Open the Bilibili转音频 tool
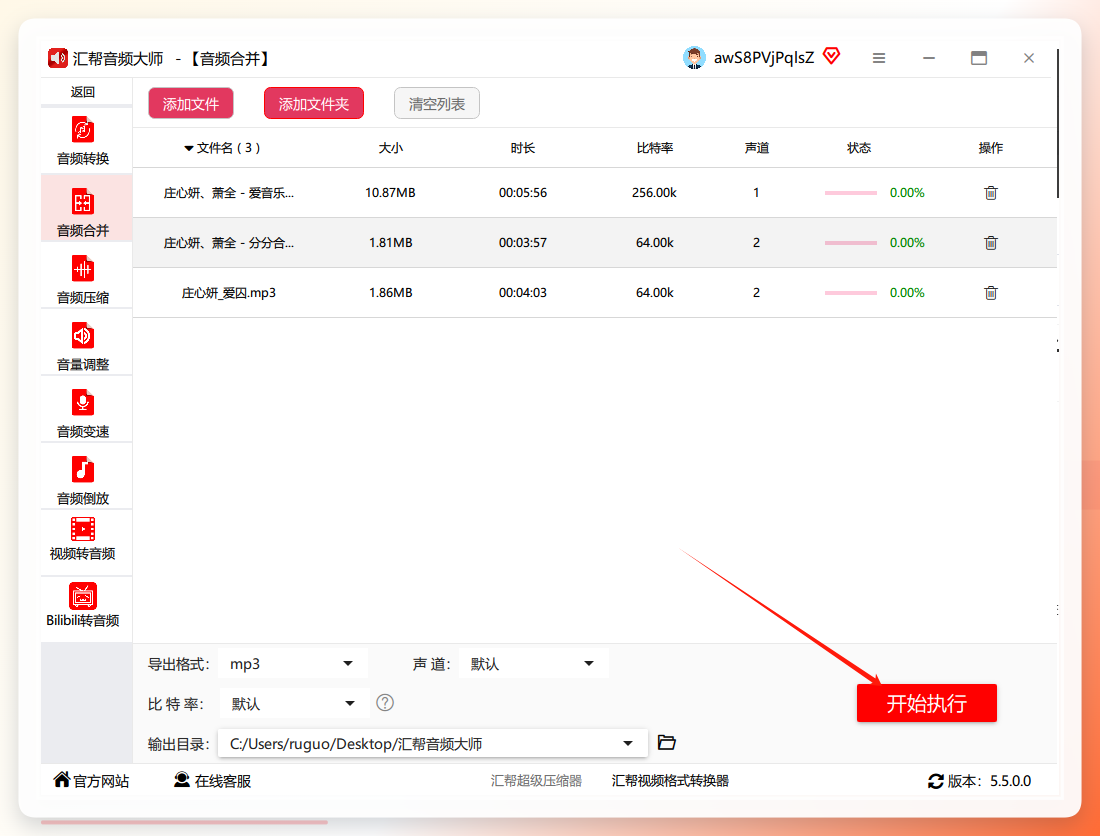 (83, 605)
